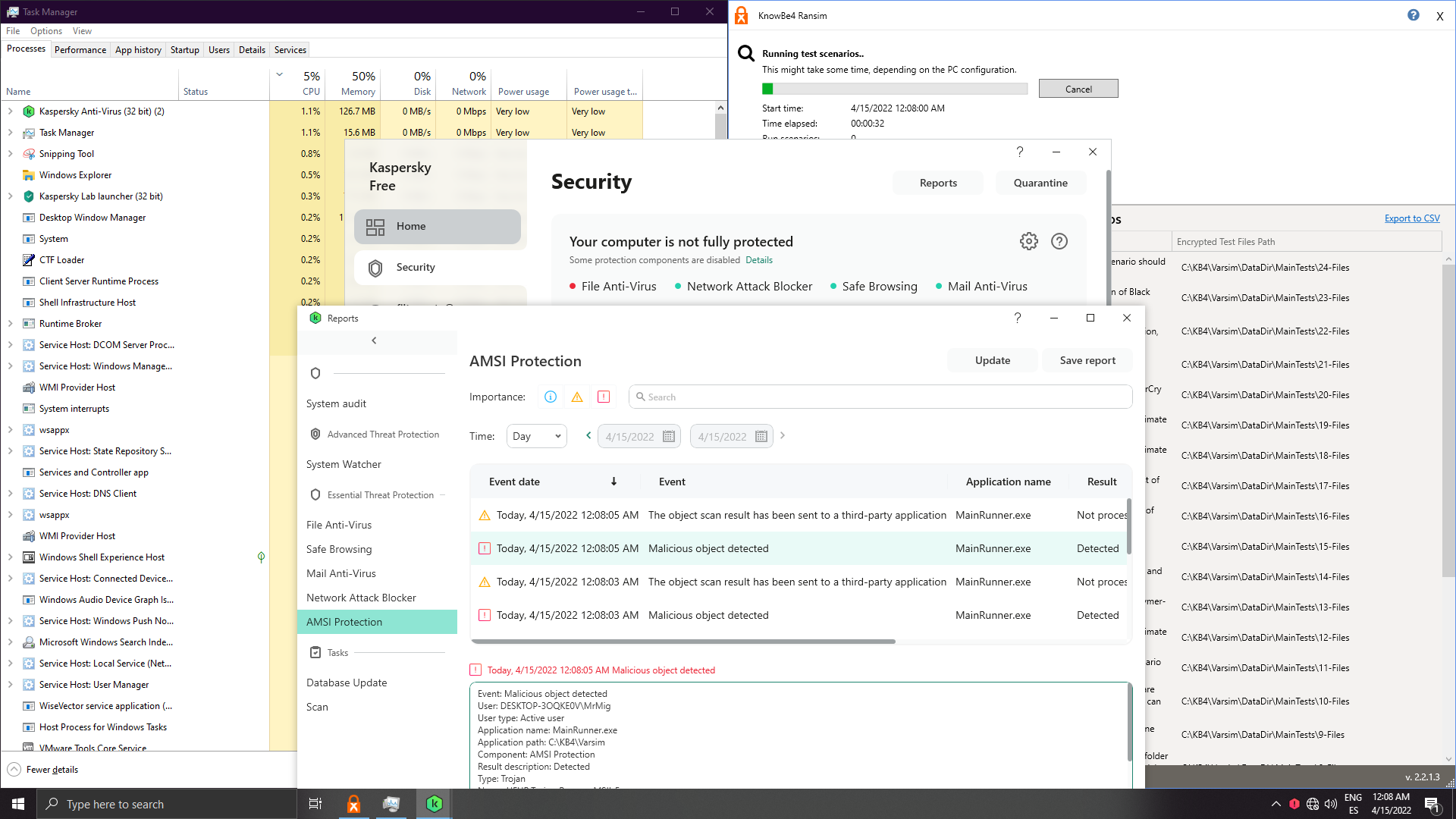Click KnowBe4 Ransim icon in the taskbar

353,804
